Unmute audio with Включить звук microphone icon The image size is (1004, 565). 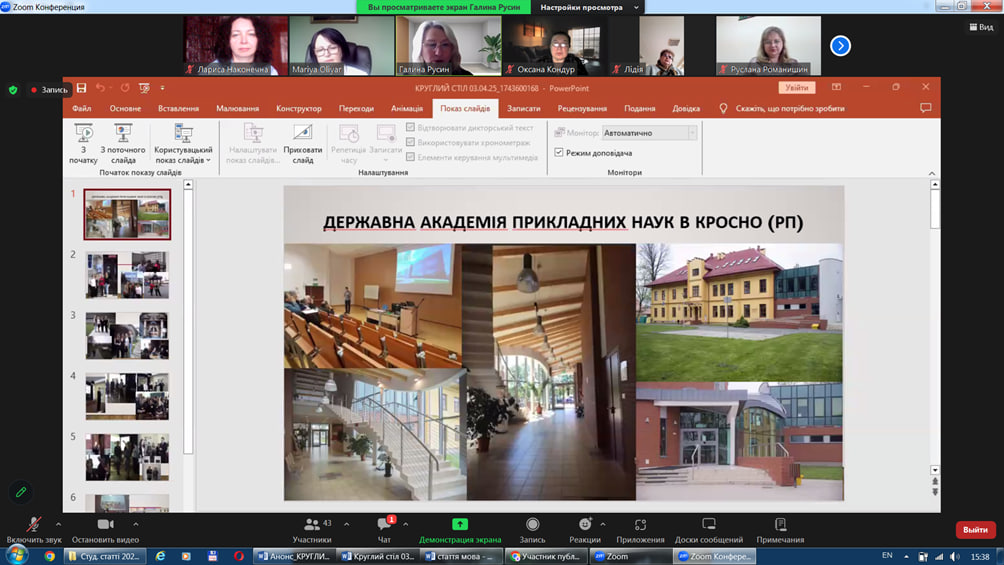pos(33,525)
